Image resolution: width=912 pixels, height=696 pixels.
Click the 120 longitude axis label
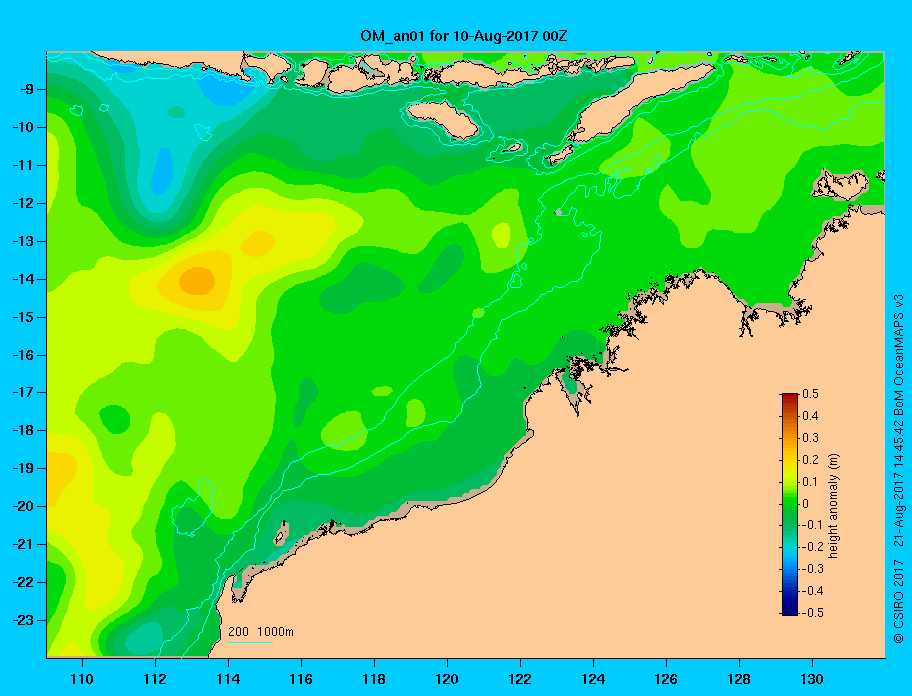click(447, 679)
